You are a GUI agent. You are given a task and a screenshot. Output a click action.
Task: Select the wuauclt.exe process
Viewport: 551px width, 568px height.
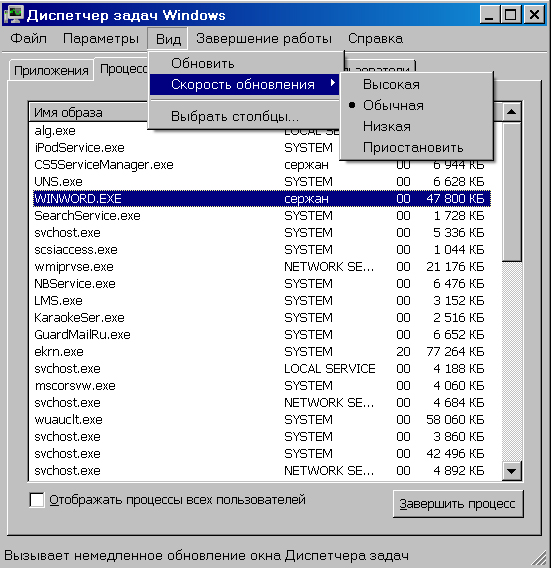[262, 420]
